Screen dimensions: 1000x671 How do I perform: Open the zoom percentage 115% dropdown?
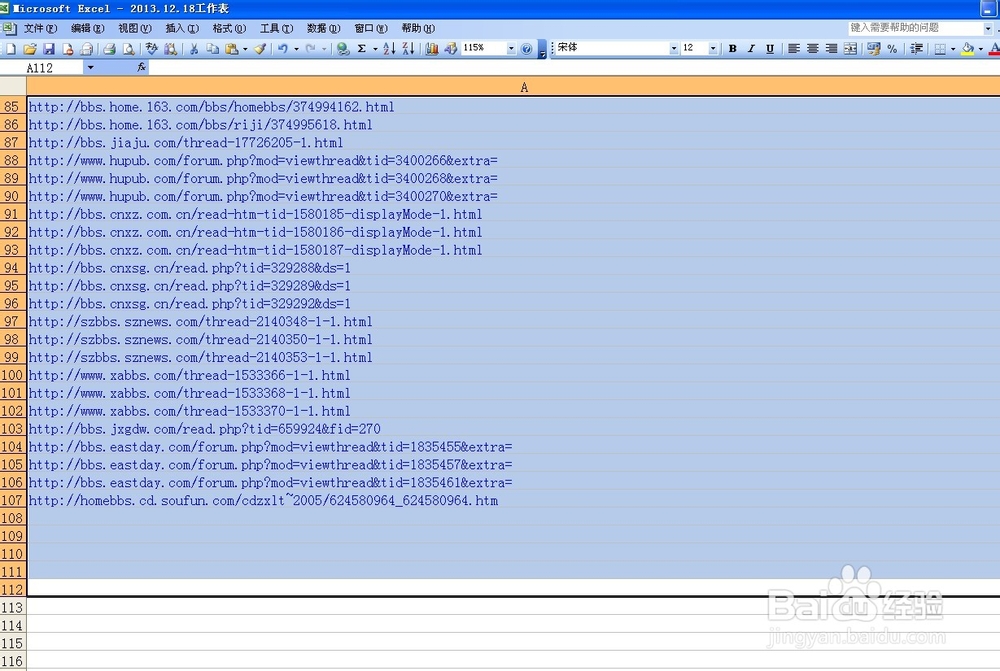511,48
